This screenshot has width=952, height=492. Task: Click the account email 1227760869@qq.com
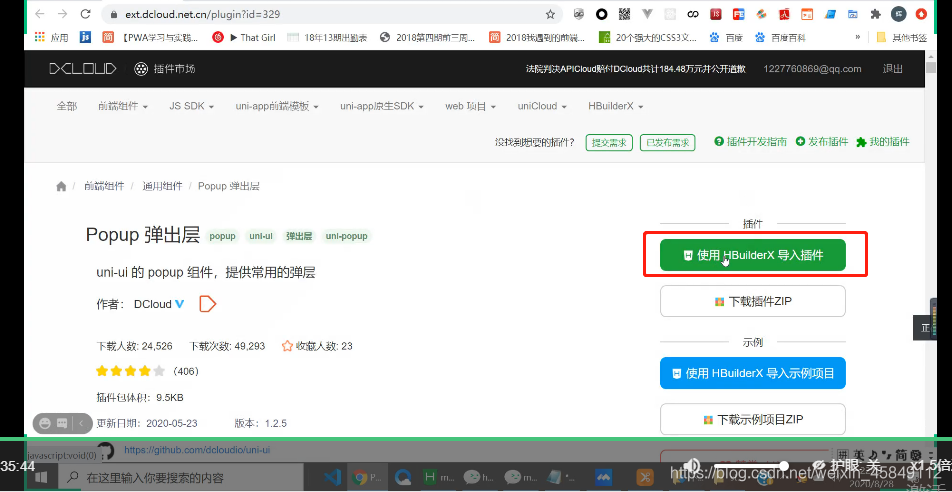(812, 69)
